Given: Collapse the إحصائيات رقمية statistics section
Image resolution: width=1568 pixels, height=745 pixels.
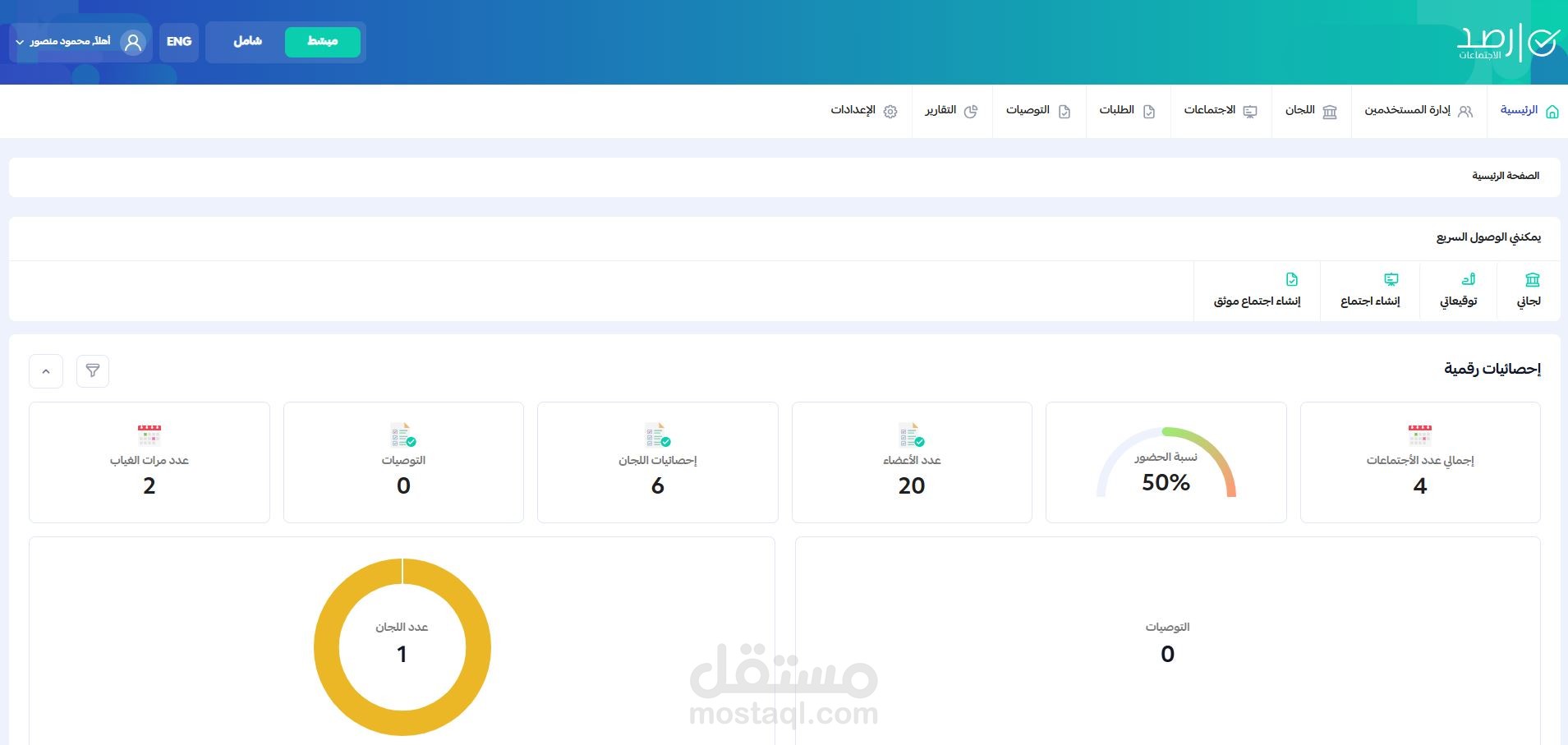Looking at the screenshot, I should [x=46, y=371].
